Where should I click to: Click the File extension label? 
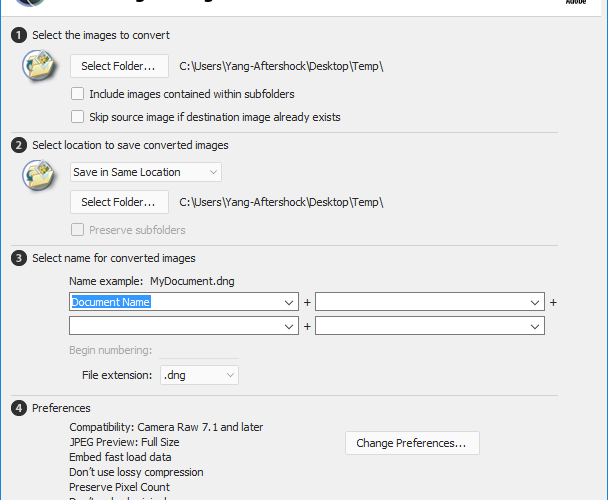click(117, 375)
